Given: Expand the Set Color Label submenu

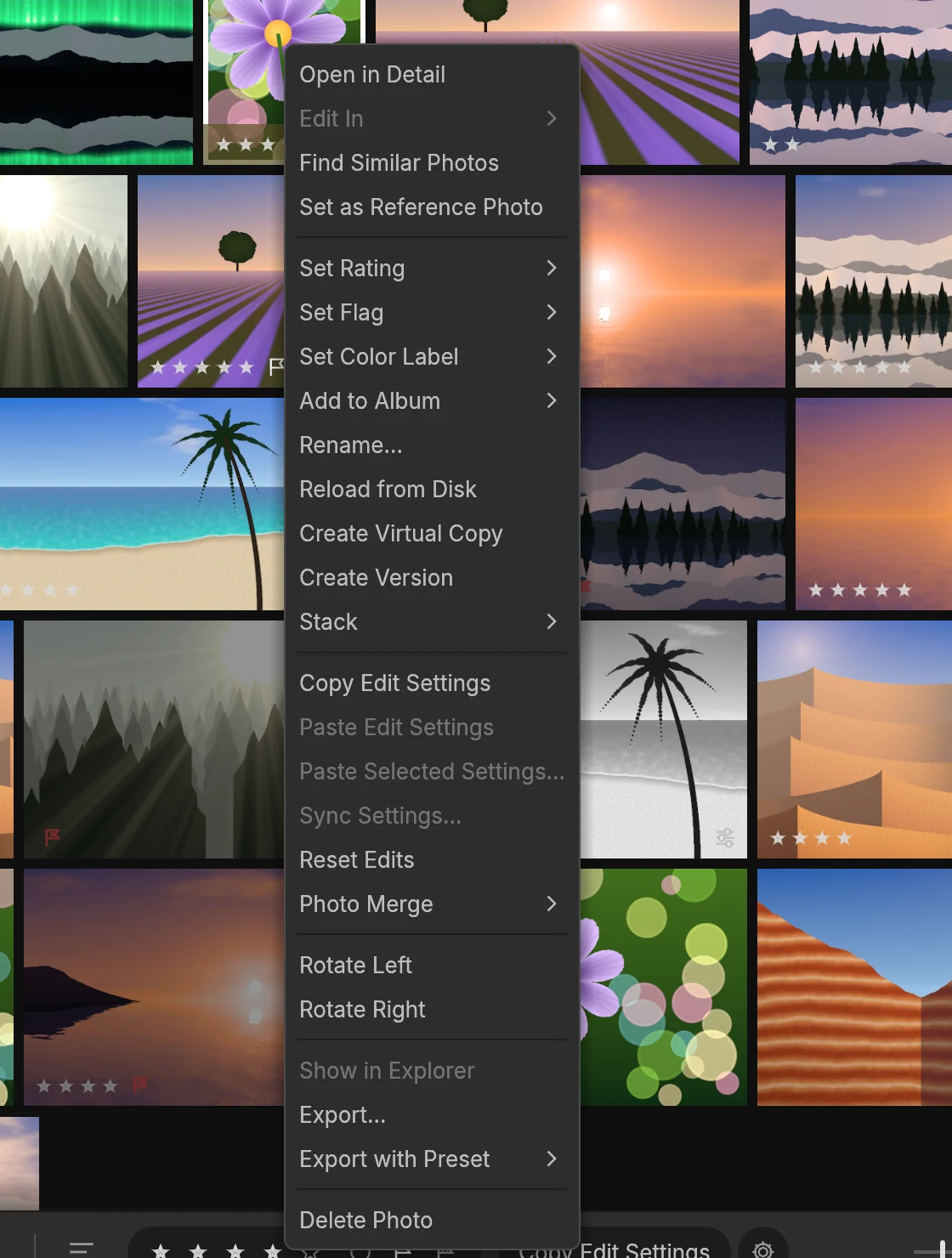Looking at the screenshot, I should point(433,357).
